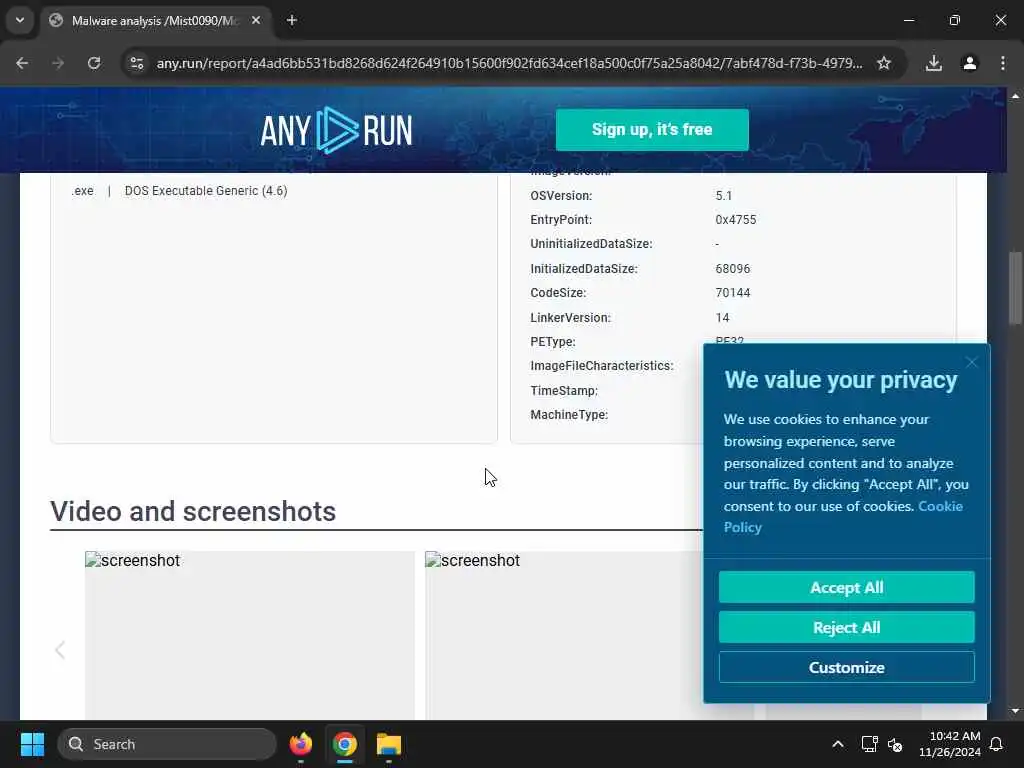Click the Video and screenshots heading
This screenshot has width=1024, height=768.
pyautogui.click(x=193, y=511)
